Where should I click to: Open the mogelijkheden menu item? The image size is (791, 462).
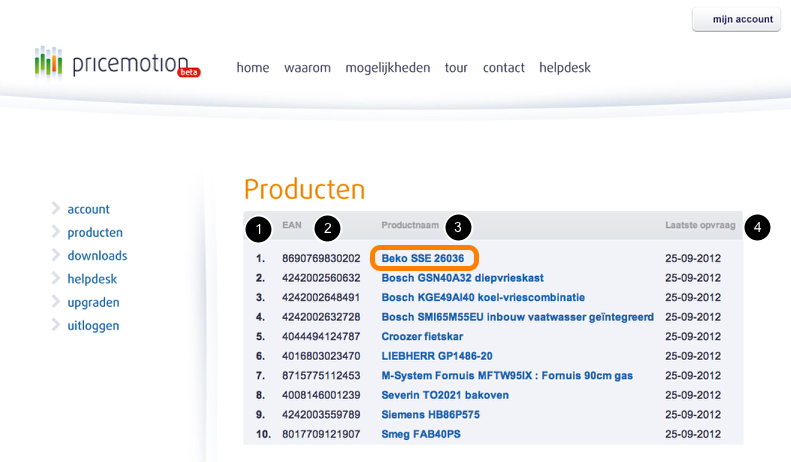(x=387, y=68)
